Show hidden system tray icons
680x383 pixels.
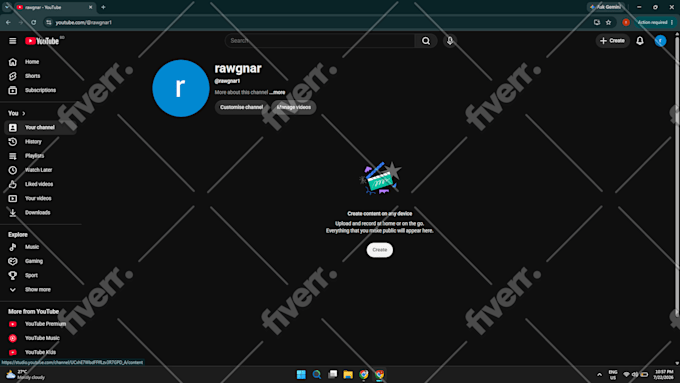point(599,375)
